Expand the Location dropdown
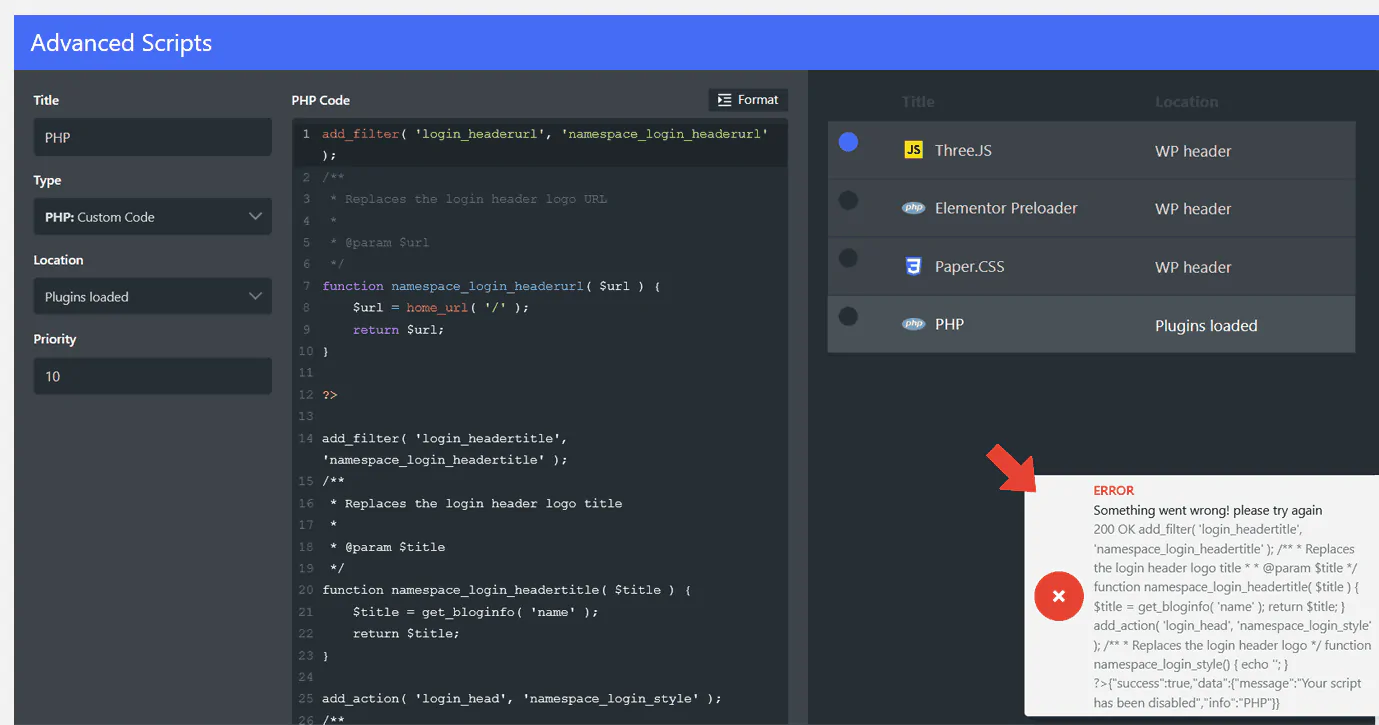This screenshot has width=1379, height=725. (152, 297)
